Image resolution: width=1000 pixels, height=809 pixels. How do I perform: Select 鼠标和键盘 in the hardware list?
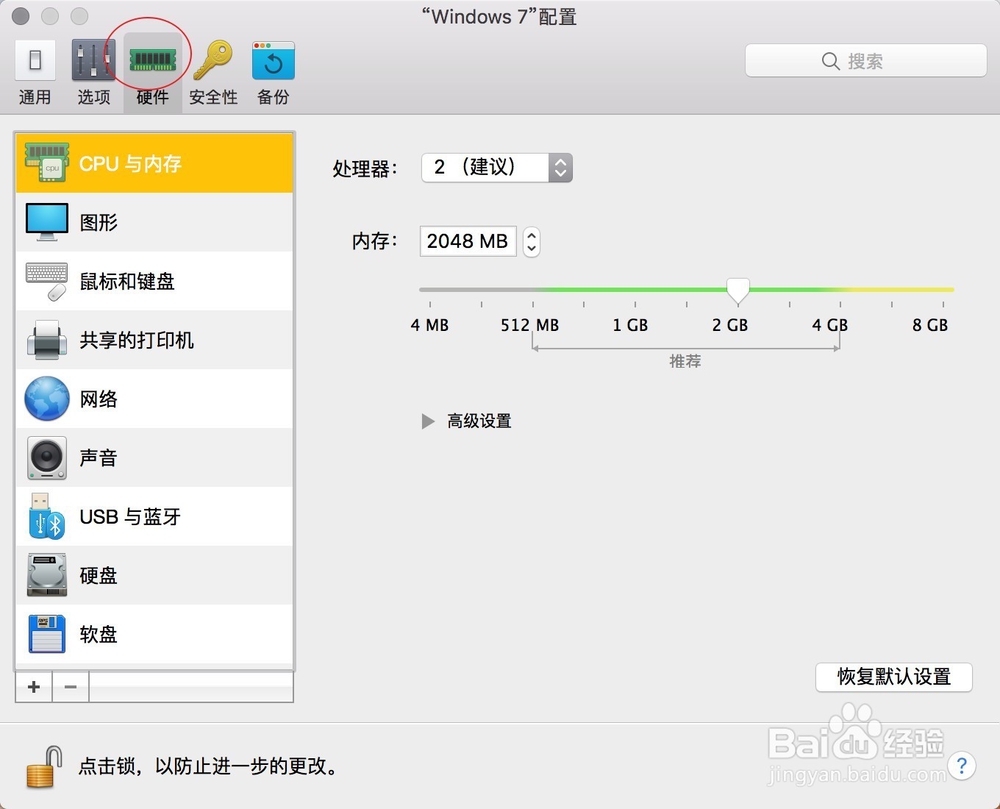[154, 281]
